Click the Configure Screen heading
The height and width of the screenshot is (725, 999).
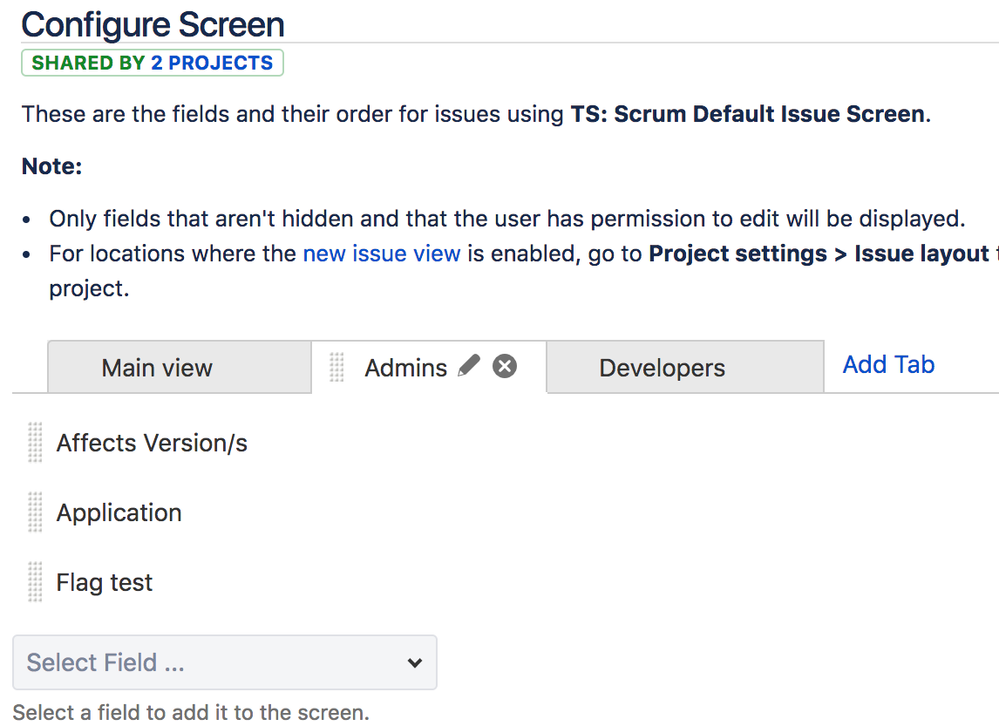pyautogui.click(x=152, y=24)
